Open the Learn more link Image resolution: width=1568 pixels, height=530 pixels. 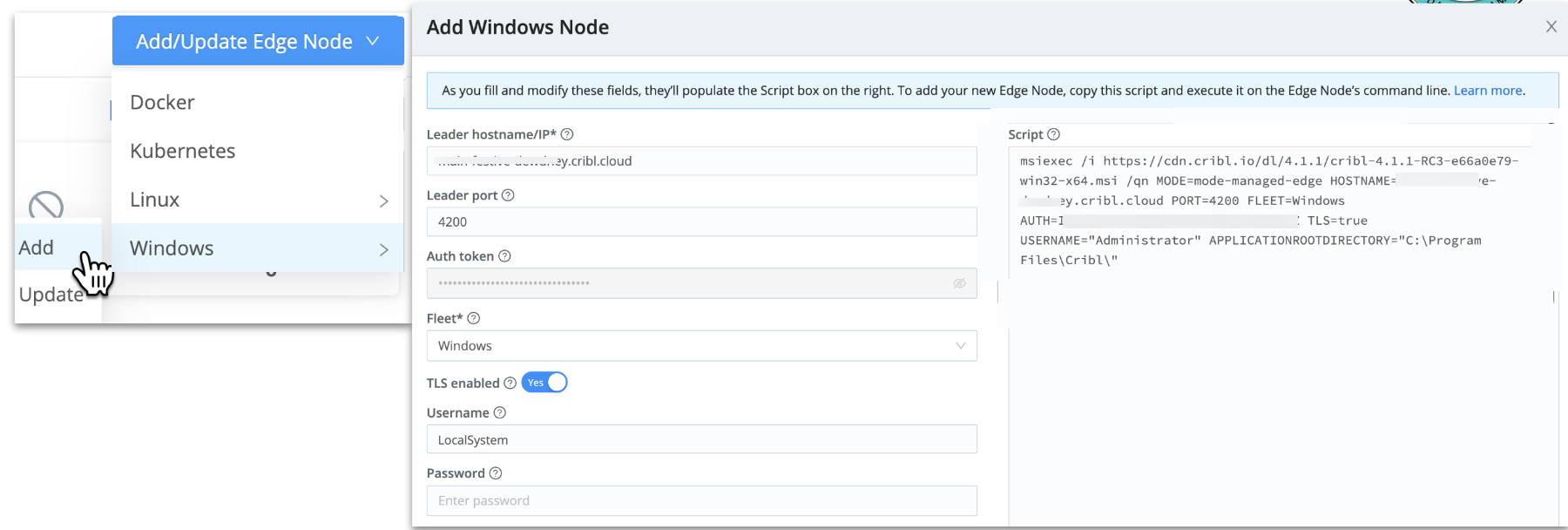click(1488, 91)
